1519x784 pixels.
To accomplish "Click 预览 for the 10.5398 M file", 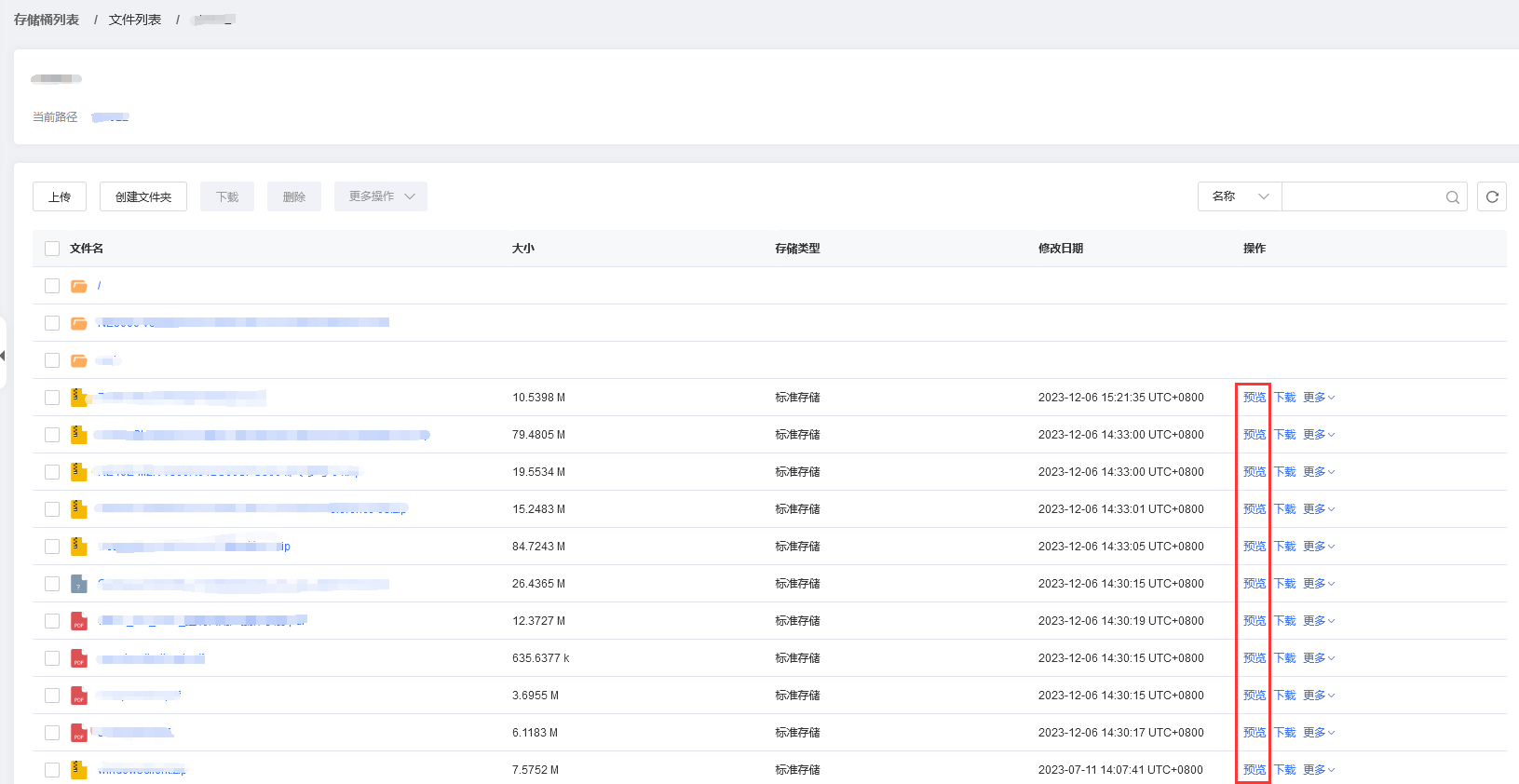I will (x=1255, y=398).
